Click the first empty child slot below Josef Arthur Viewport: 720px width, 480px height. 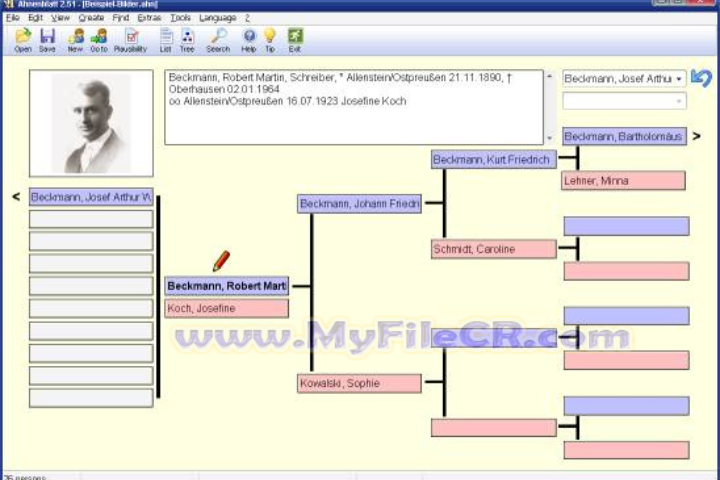(91, 219)
